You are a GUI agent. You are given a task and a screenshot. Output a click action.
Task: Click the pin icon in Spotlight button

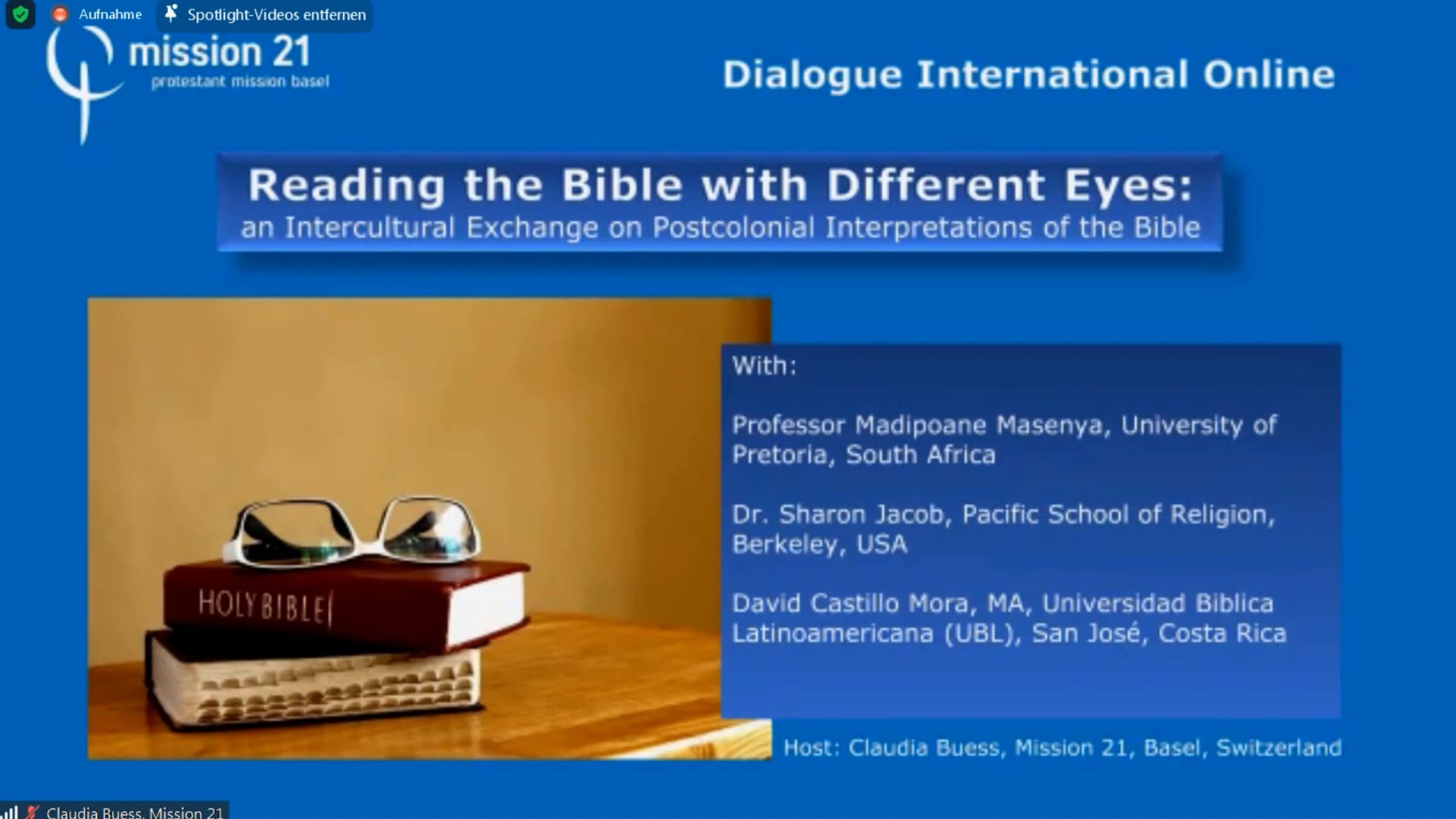coord(171,13)
